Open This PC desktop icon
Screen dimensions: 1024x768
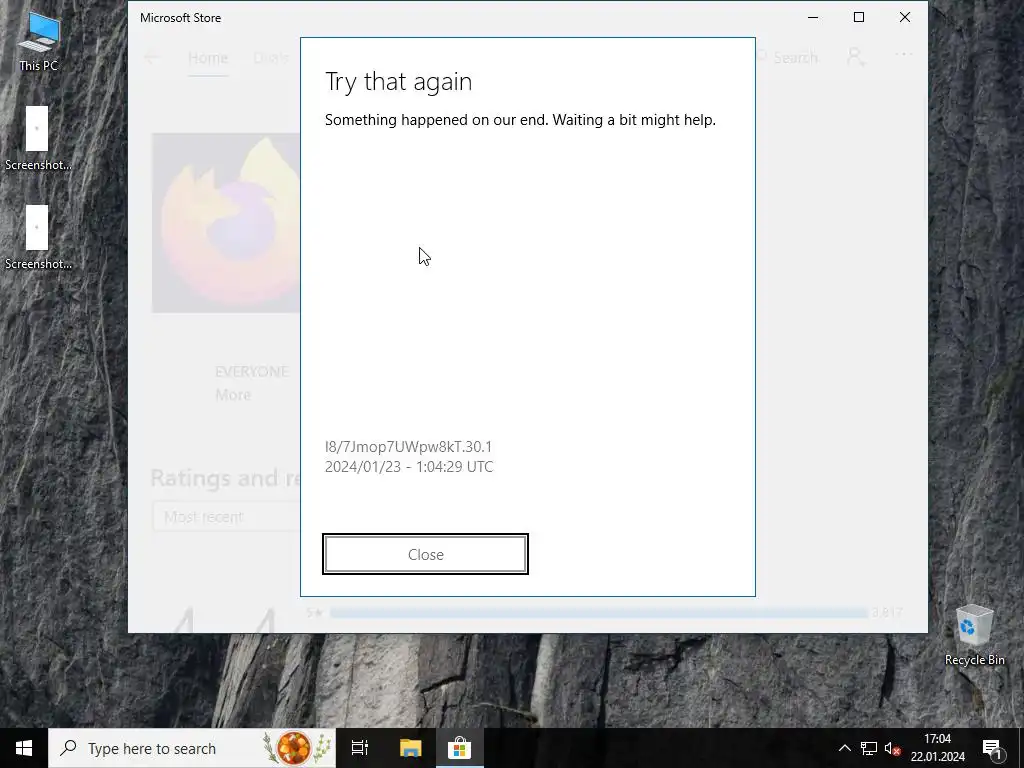point(39,41)
